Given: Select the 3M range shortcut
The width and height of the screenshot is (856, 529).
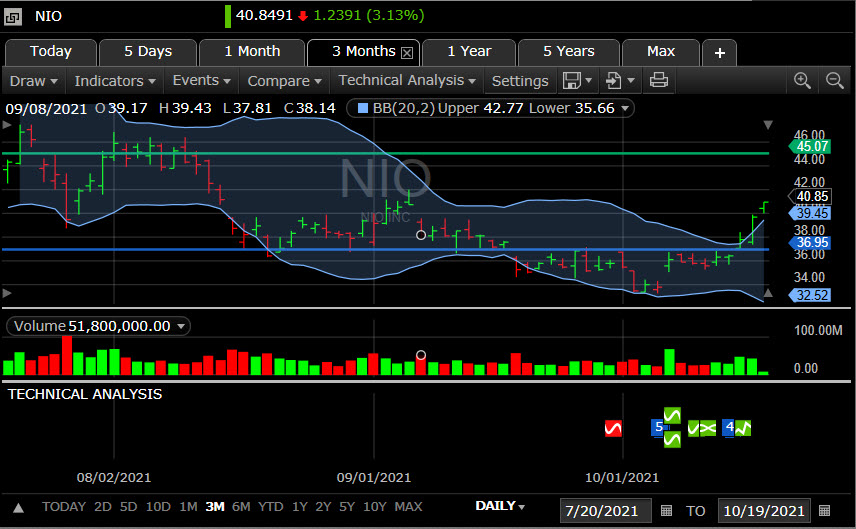Looking at the screenshot, I should pos(215,507).
